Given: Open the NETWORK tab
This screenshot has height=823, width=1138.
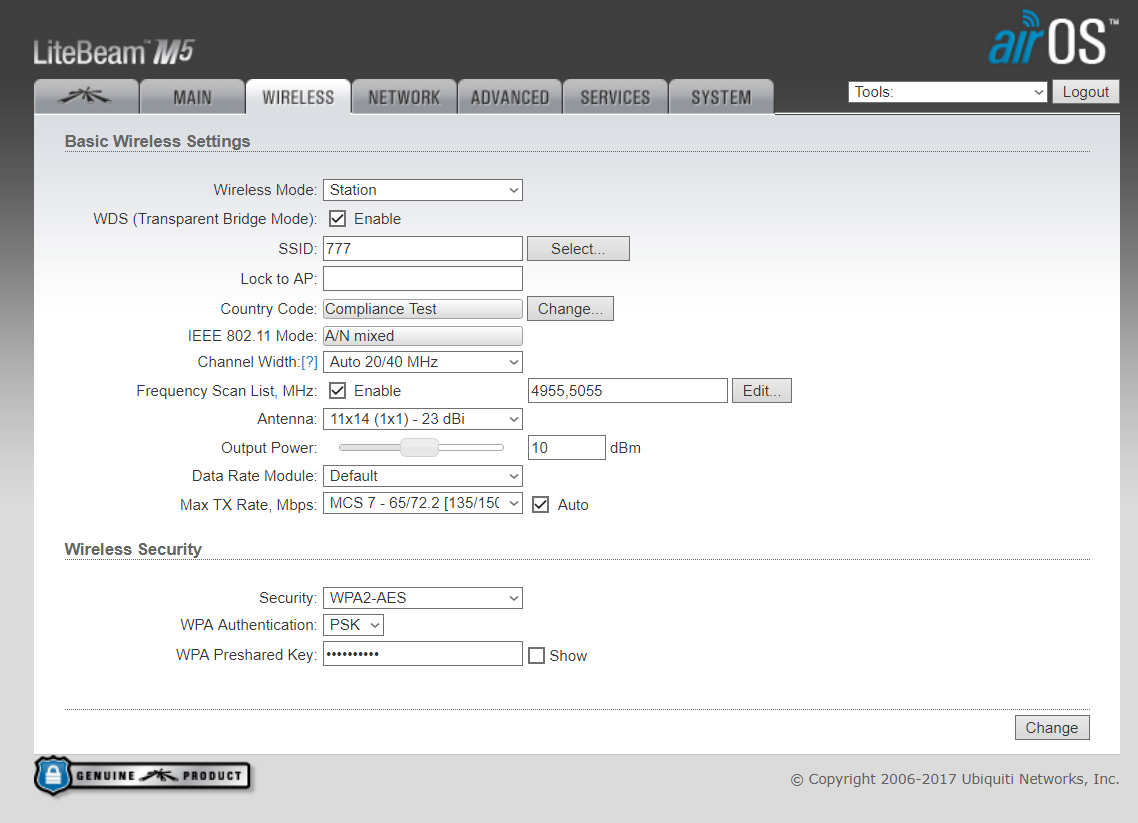Looking at the screenshot, I should [404, 97].
